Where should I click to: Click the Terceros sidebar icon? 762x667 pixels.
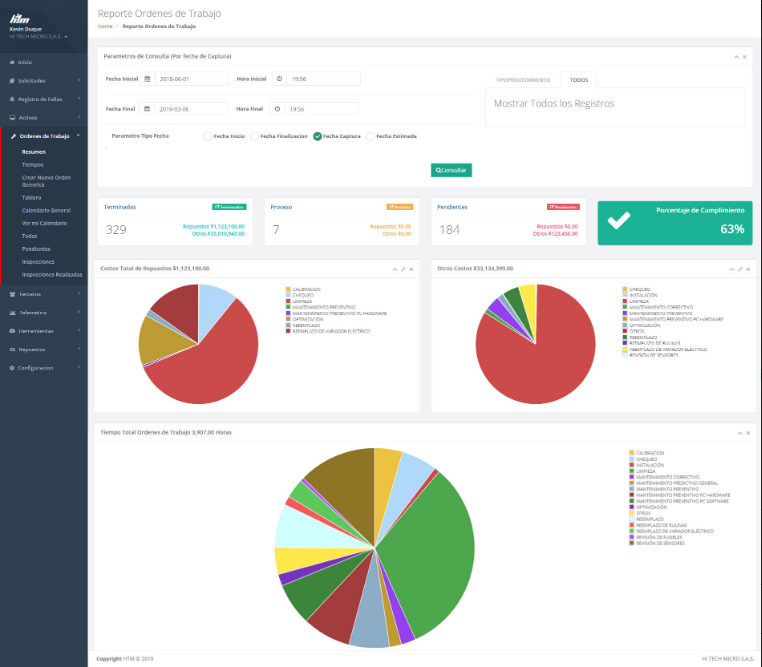tap(12, 294)
